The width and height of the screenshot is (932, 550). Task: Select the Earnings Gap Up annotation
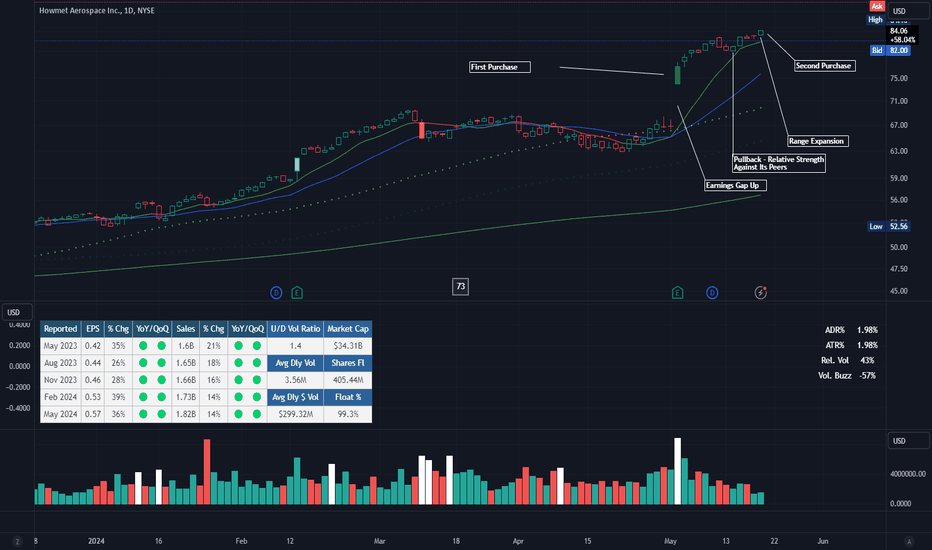point(735,186)
